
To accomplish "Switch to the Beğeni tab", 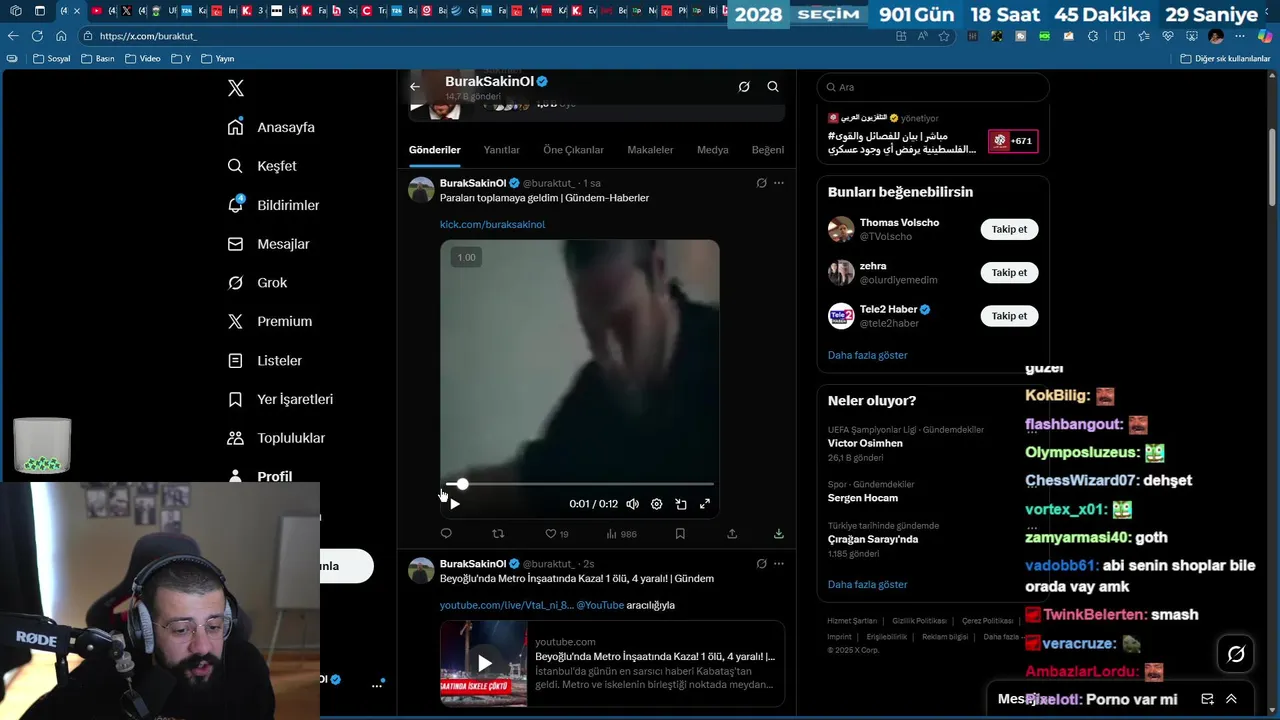I will pyautogui.click(x=768, y=150).
